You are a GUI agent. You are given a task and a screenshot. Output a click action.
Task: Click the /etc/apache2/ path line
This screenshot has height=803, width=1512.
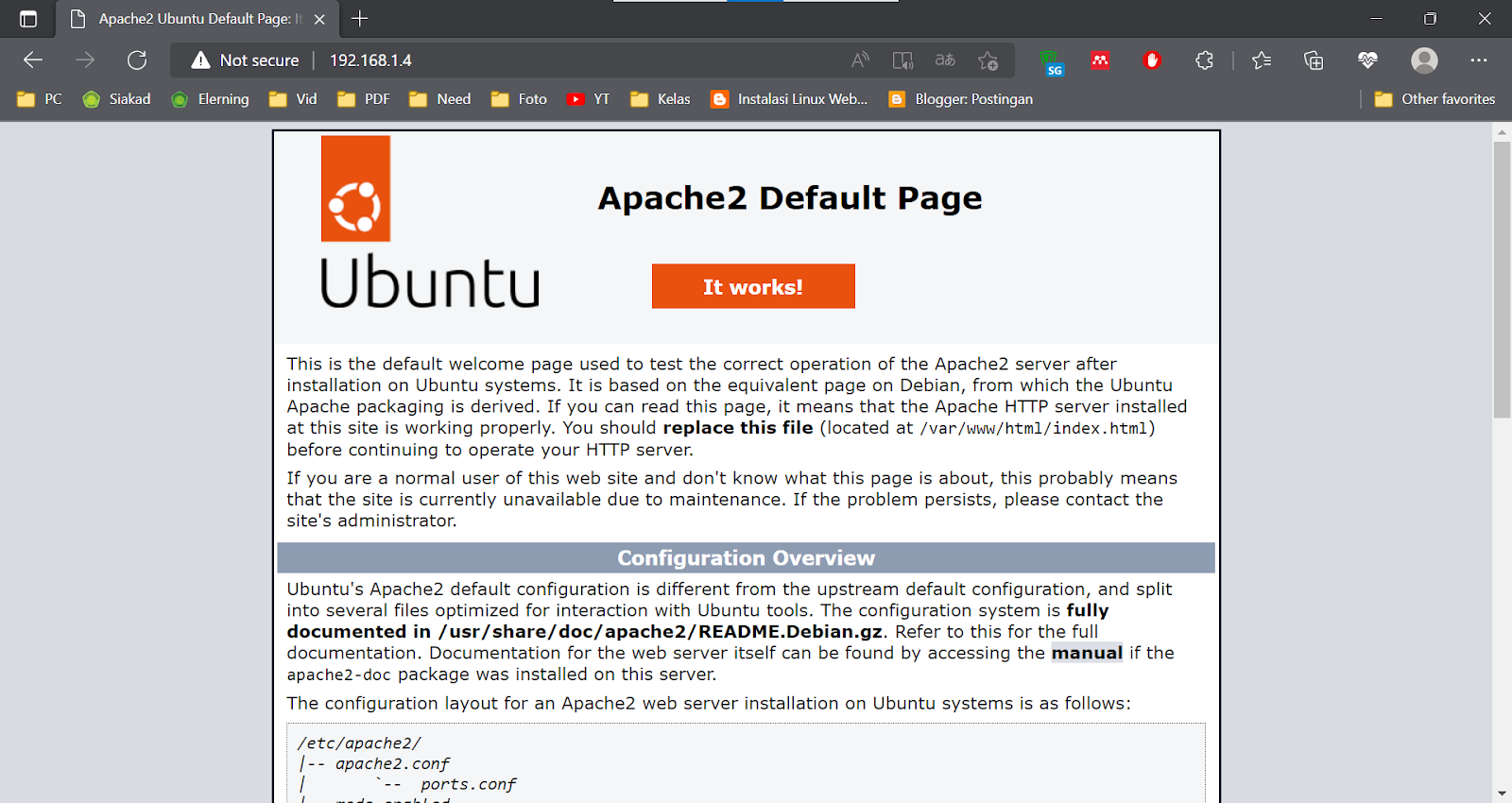coord(359,743)
